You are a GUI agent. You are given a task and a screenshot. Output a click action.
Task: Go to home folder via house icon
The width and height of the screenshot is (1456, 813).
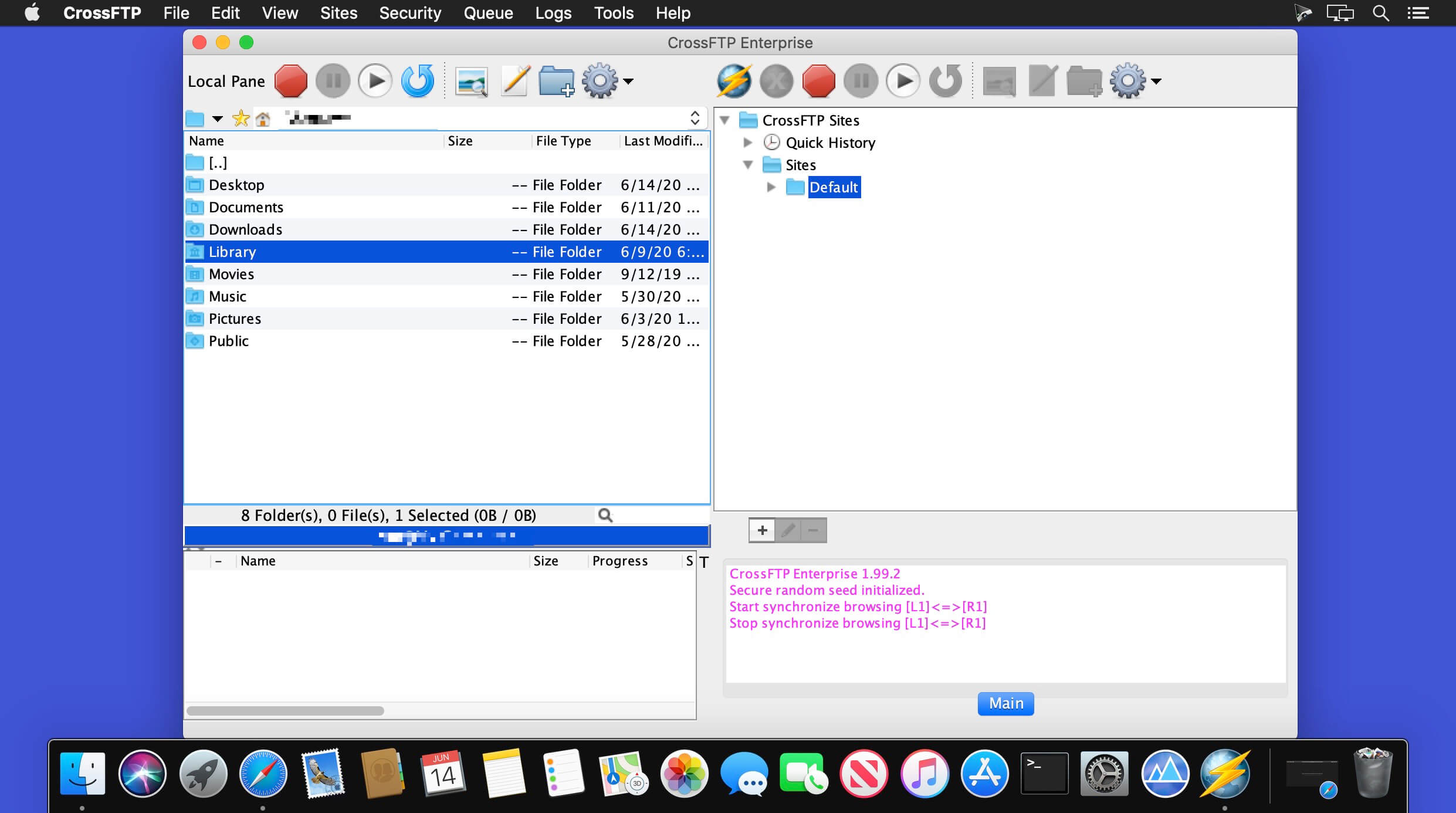(263, 119)
